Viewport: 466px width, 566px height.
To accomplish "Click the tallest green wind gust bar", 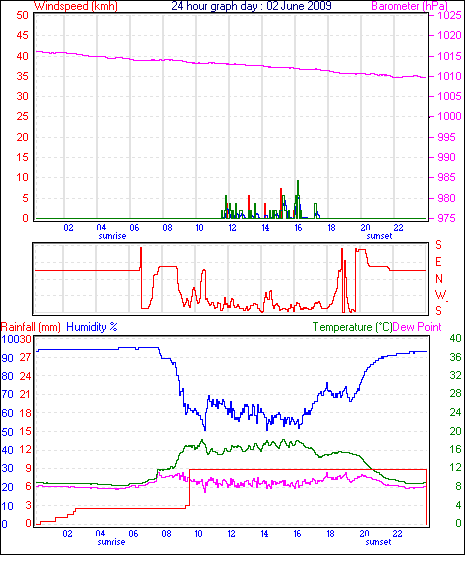I will 298,199.
